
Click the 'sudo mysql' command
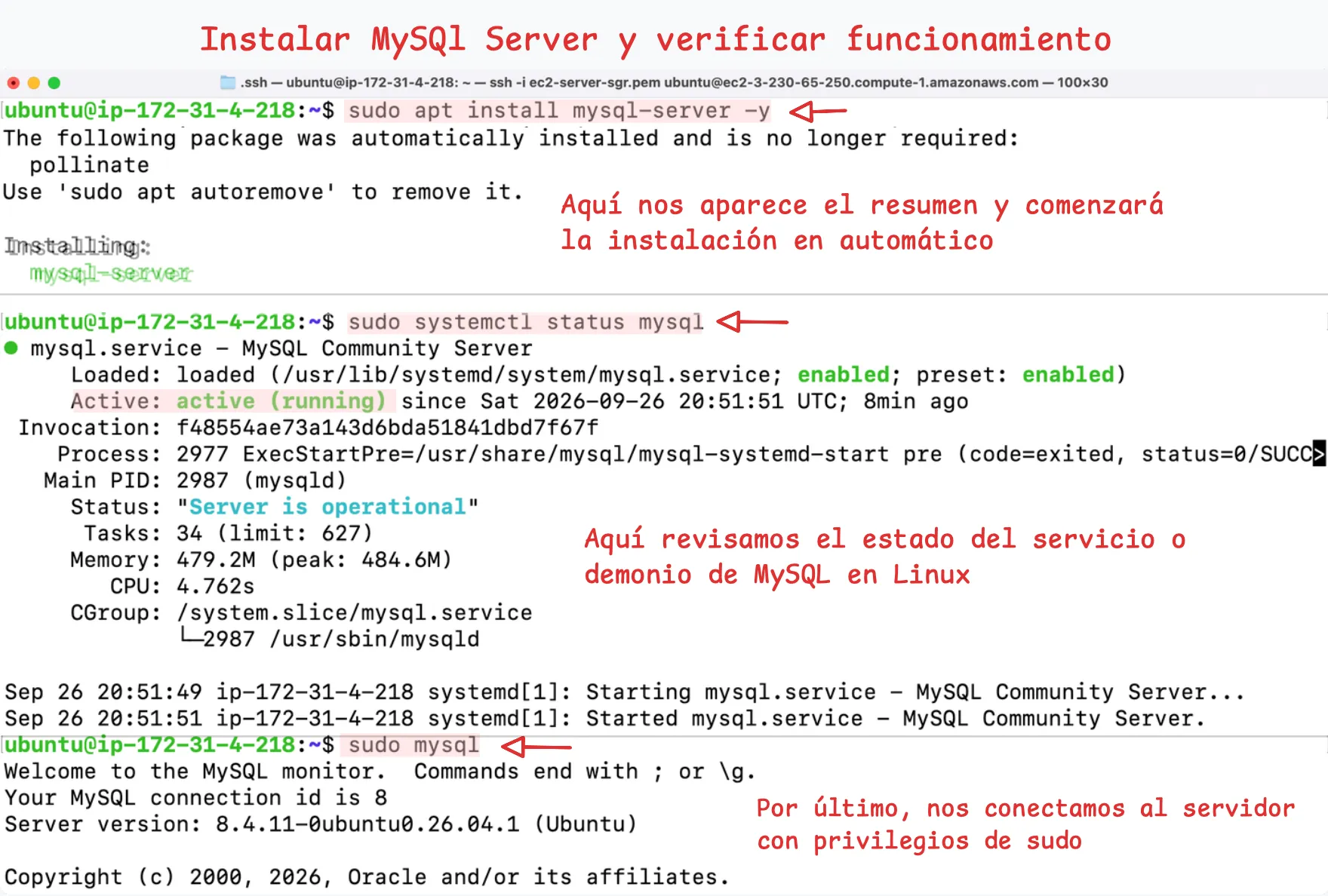[x=413, y=745]
